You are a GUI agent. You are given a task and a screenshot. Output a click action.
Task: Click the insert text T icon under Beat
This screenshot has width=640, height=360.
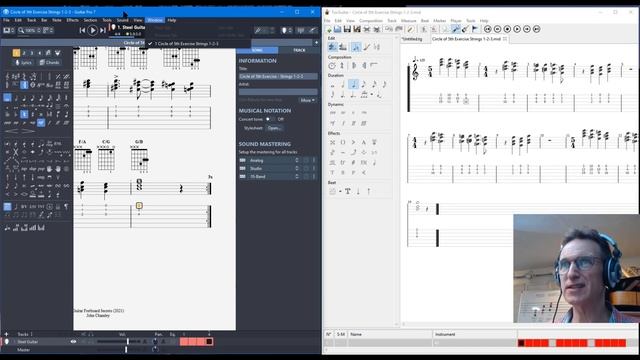(348, 191)
